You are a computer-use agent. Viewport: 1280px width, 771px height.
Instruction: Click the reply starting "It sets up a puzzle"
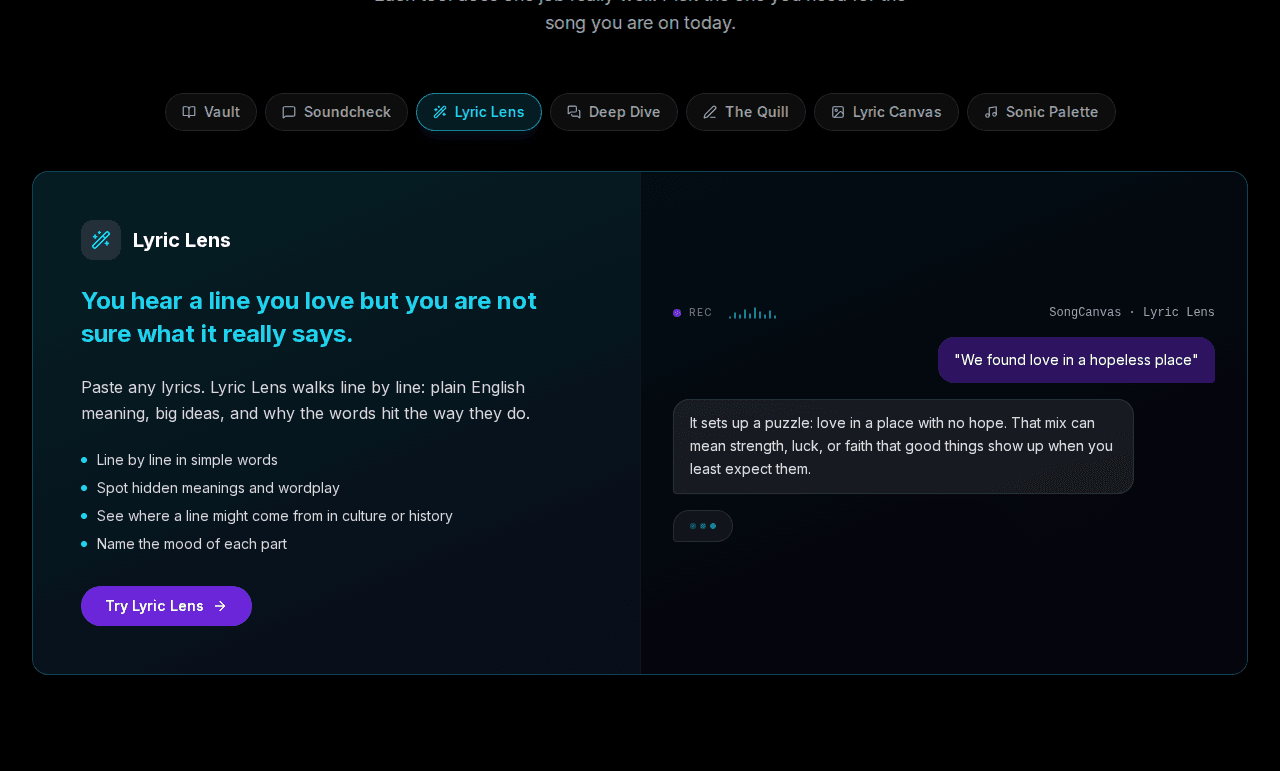pyautogui.click(x=903, y=446)
